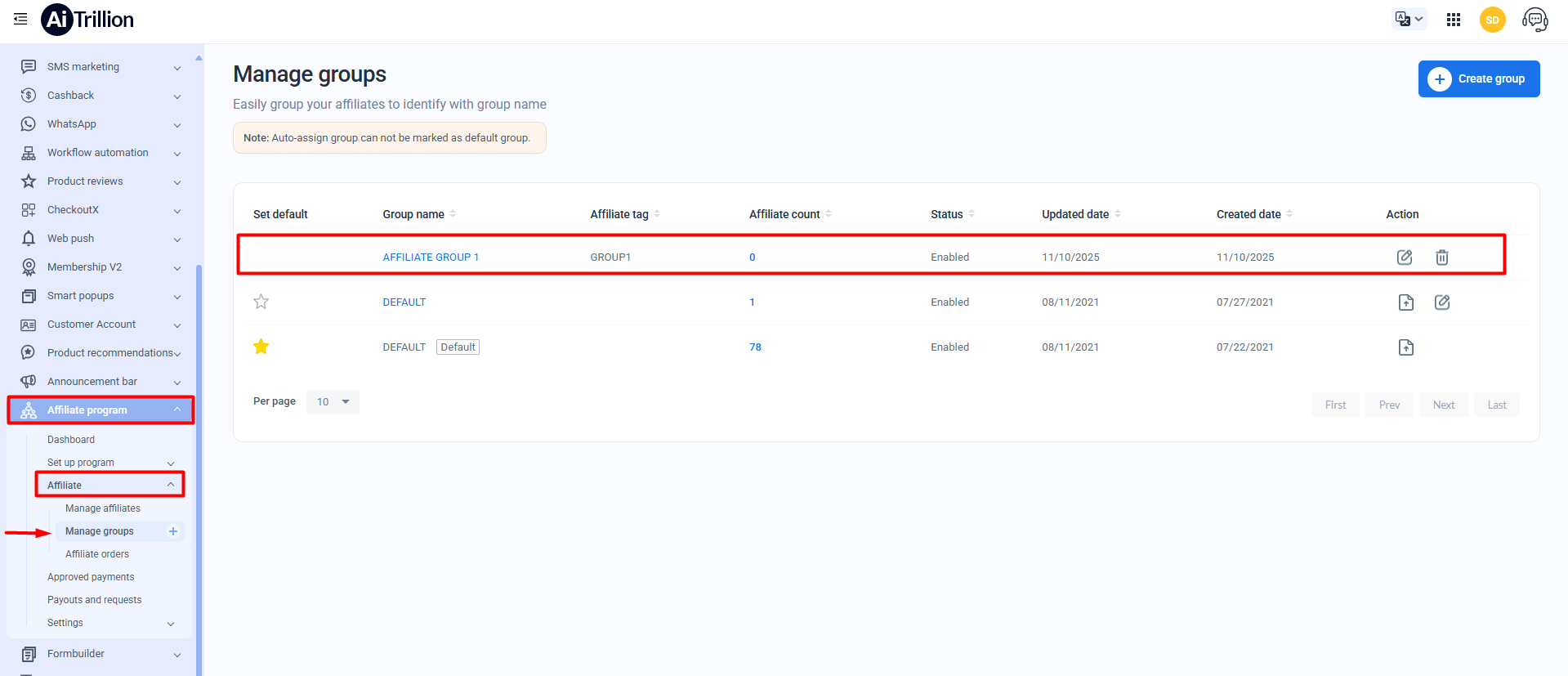Go to Payouts and requests

(94, 600)
